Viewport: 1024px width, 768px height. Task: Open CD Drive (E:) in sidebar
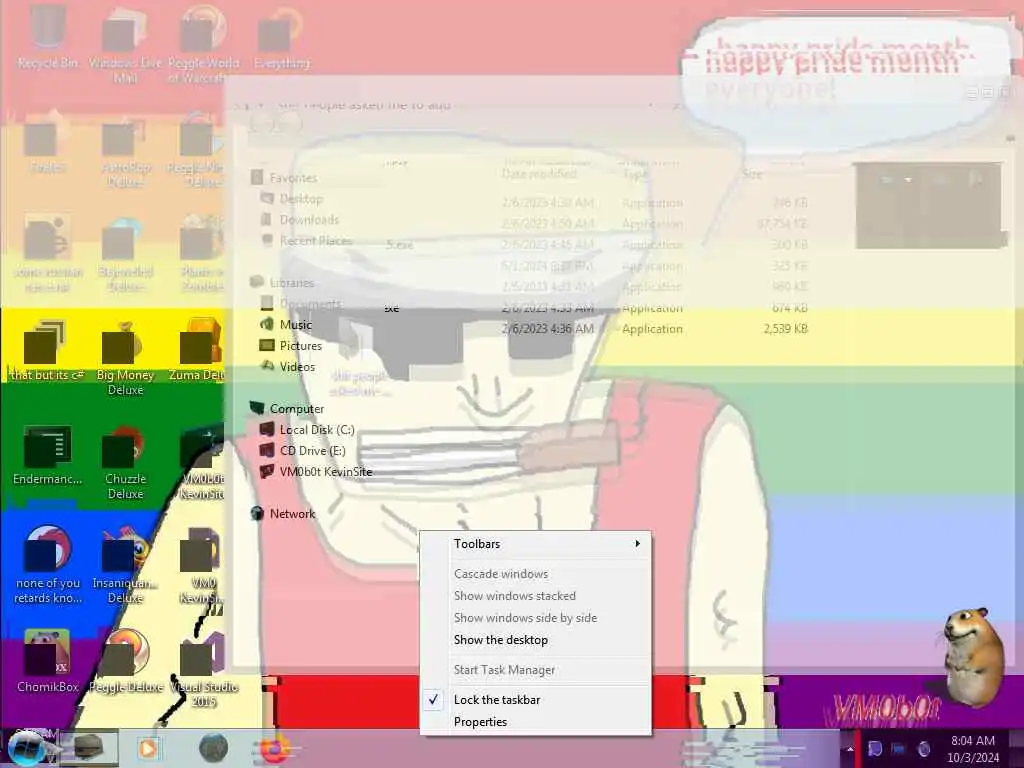pyautogui.click(x=303, y=451)
